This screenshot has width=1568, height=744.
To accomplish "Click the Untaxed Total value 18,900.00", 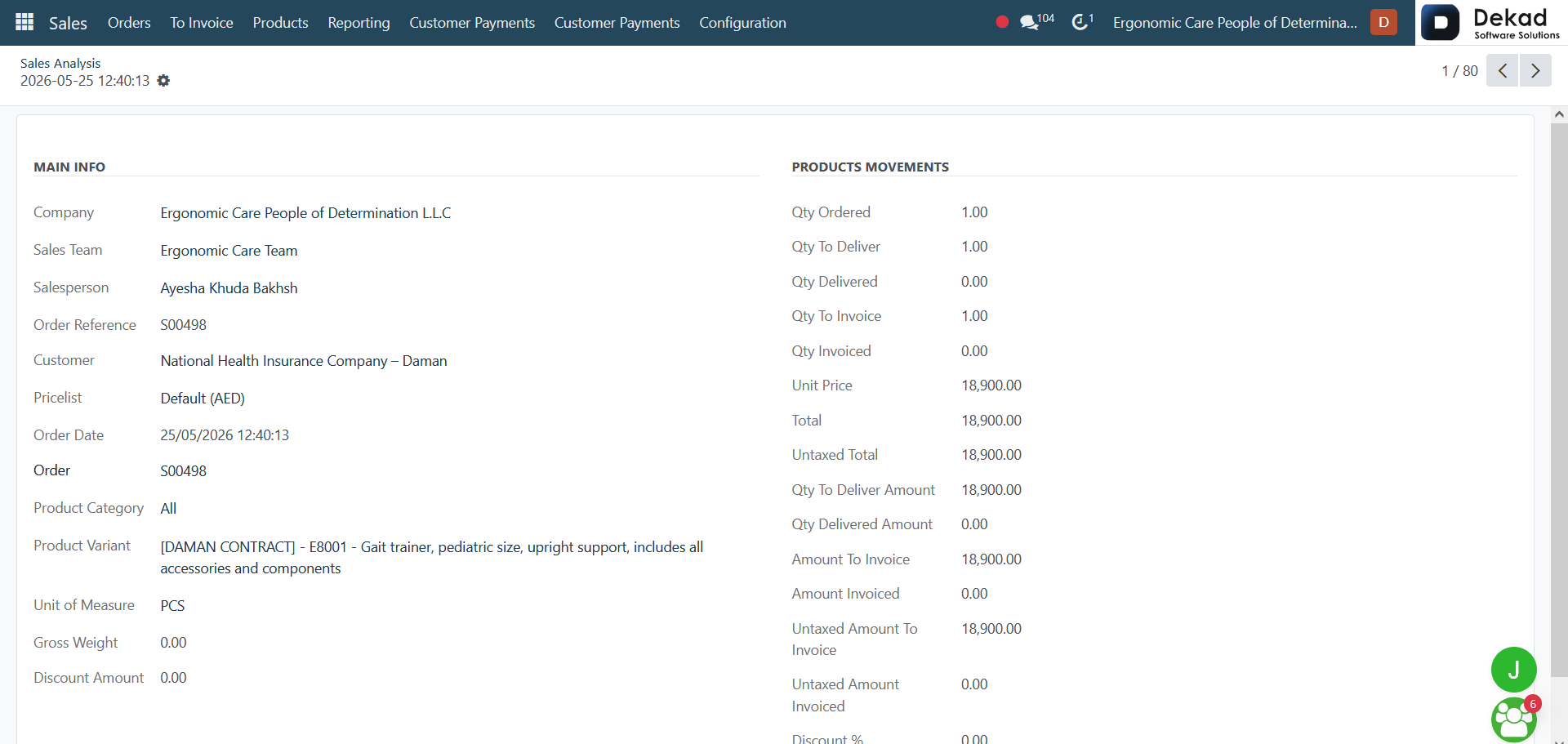I will pos(991,455).
